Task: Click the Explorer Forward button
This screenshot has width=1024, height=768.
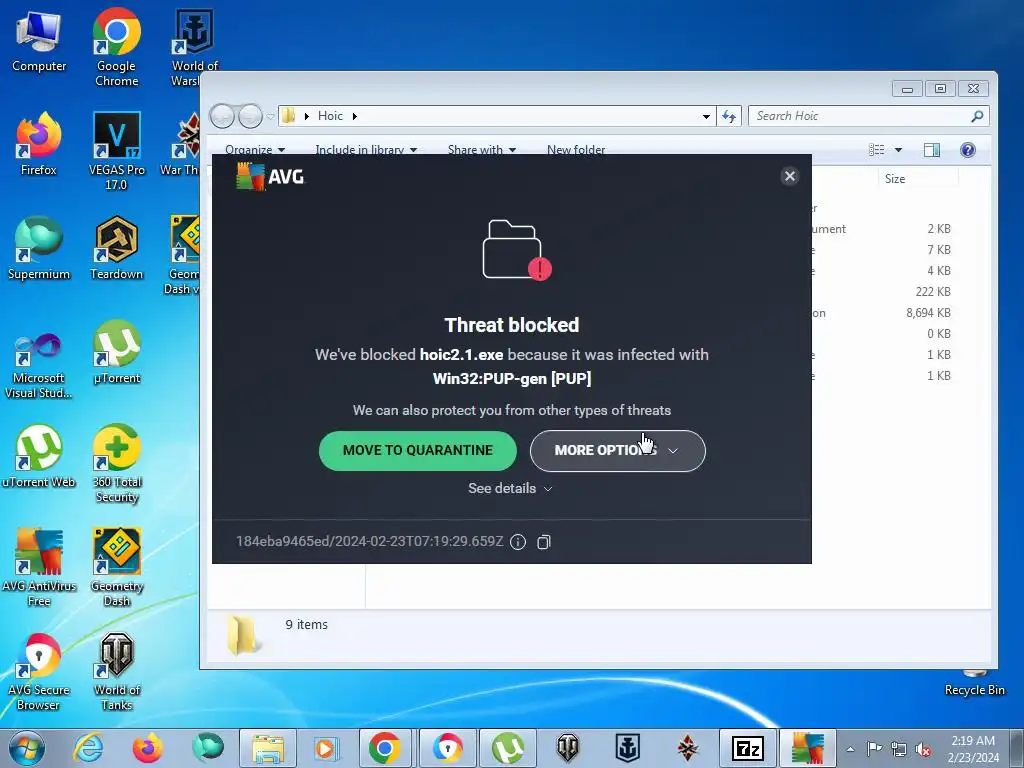Action: [250, 116]
